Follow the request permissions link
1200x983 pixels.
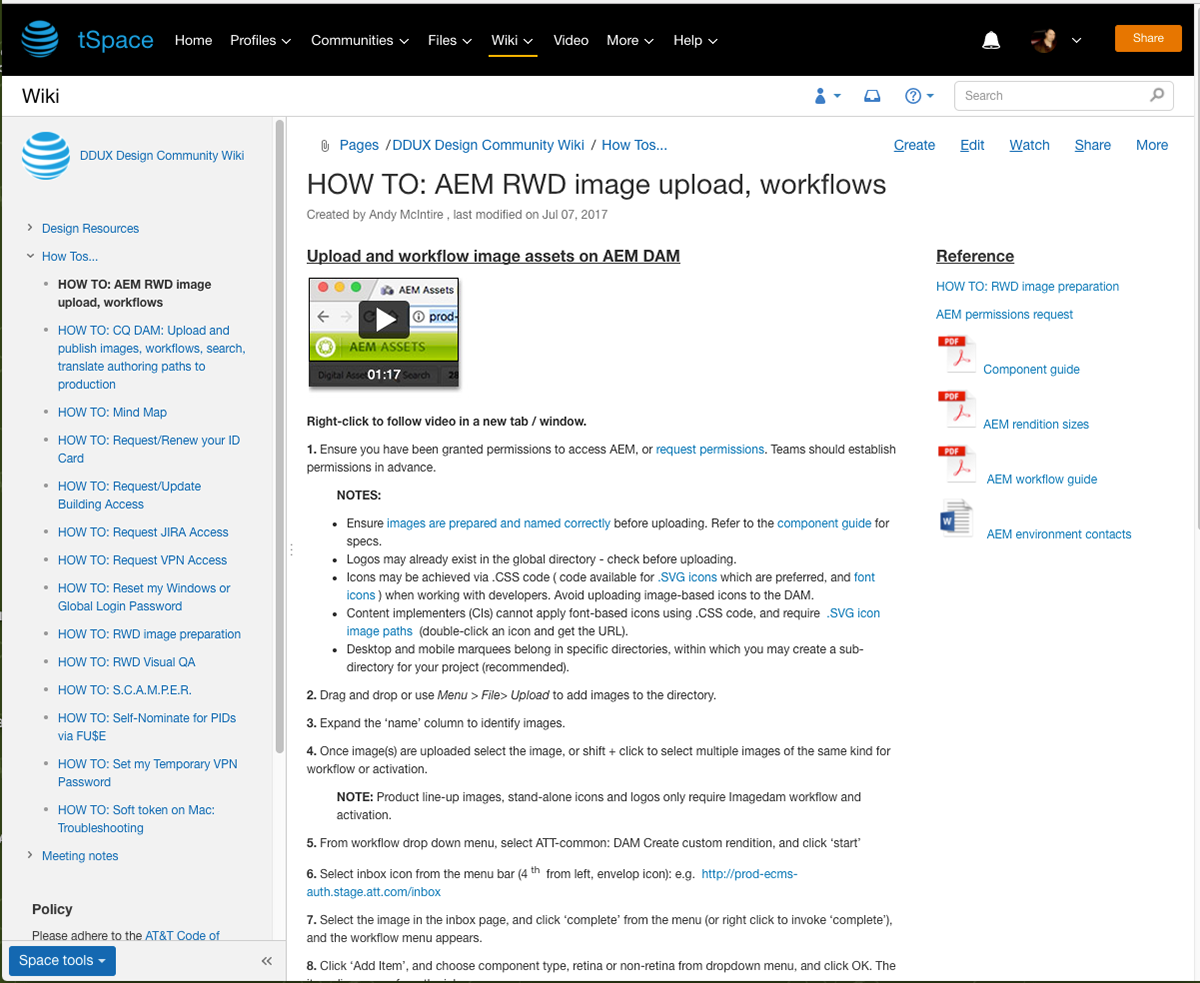pyautogui.click(x=710, y=449)
